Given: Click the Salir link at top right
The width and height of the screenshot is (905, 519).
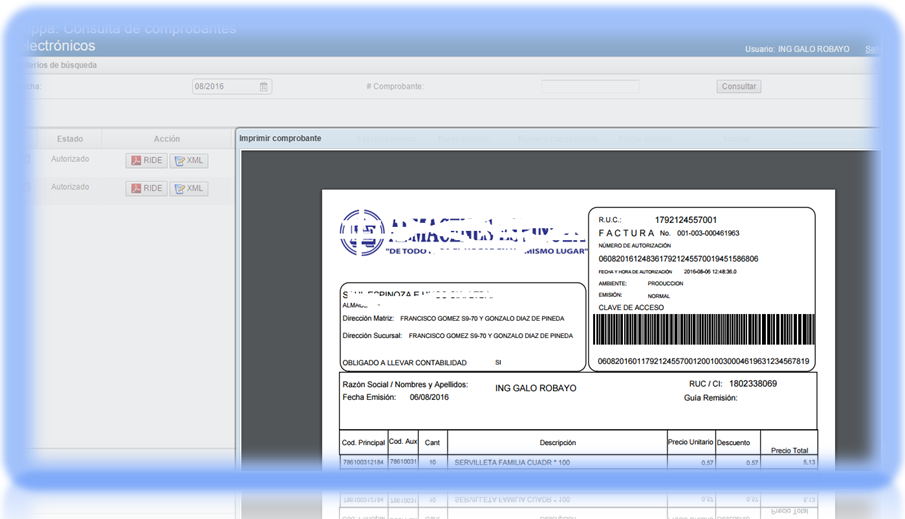Looking at the screenshot, I should (x=871, y=49).
